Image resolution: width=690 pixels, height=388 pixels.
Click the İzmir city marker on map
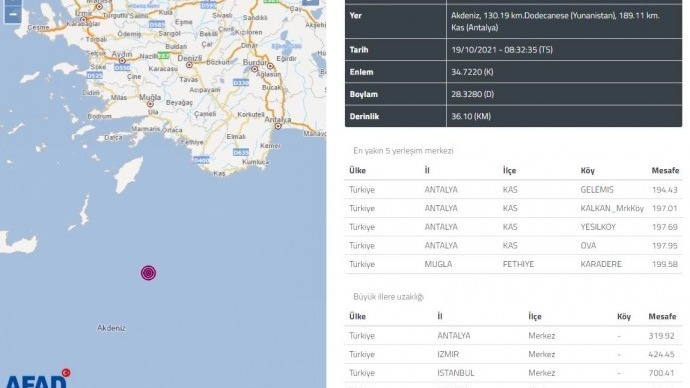(83, 19)
